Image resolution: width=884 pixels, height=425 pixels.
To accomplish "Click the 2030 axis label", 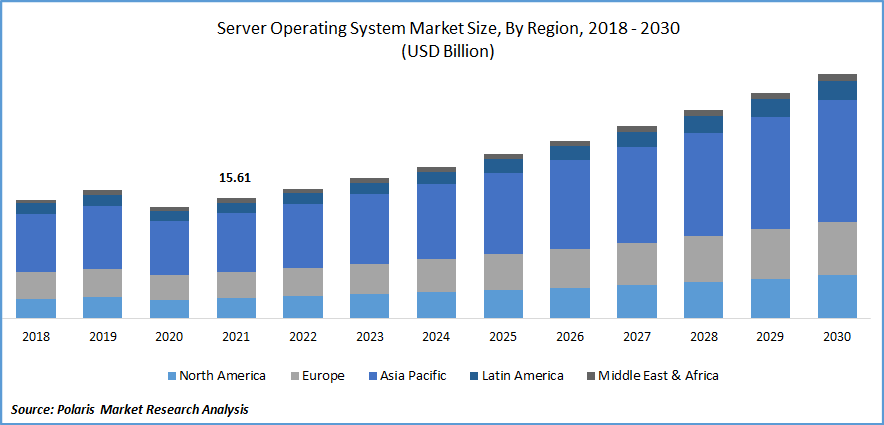I will click(837, 337).
